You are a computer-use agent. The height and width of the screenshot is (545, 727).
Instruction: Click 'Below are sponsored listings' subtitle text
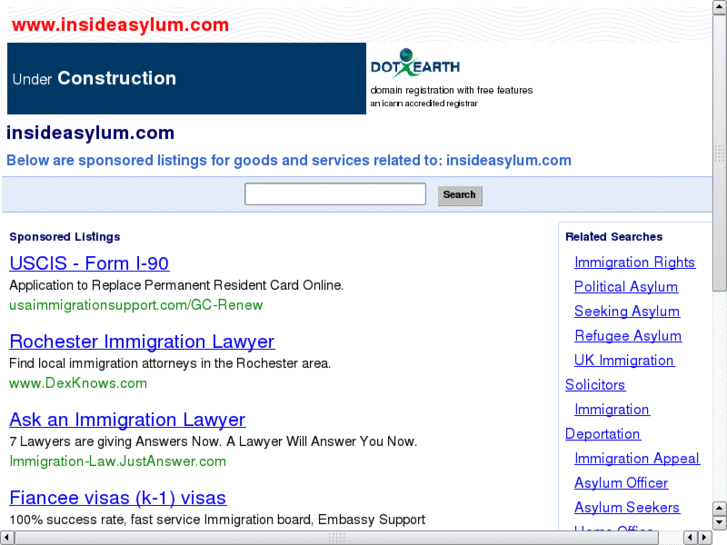pos(289,160)
